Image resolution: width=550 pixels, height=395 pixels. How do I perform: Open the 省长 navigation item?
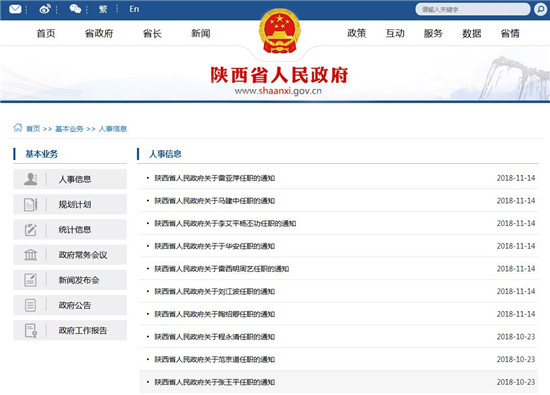[152, 34]
